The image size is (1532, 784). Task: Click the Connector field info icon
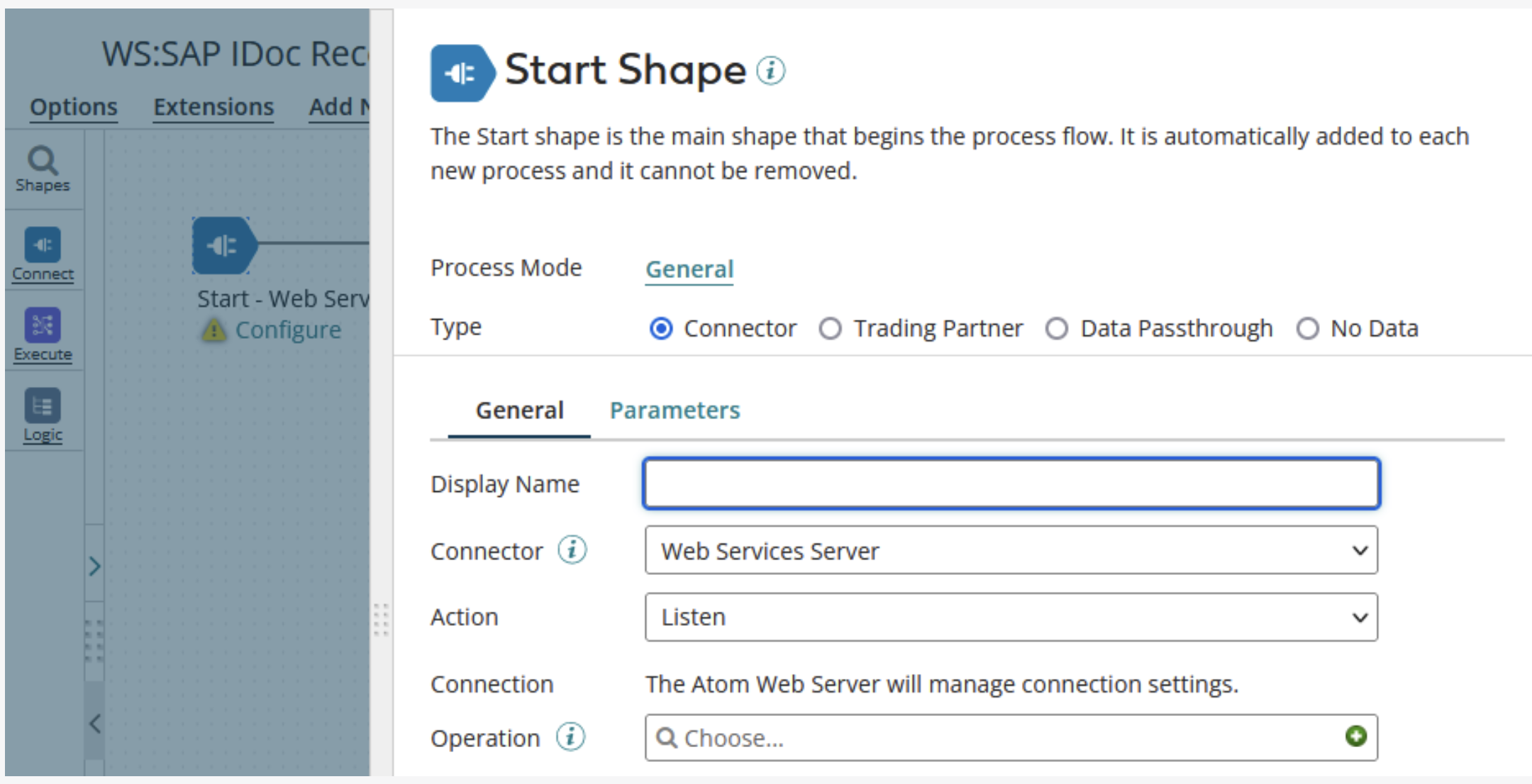572,550
